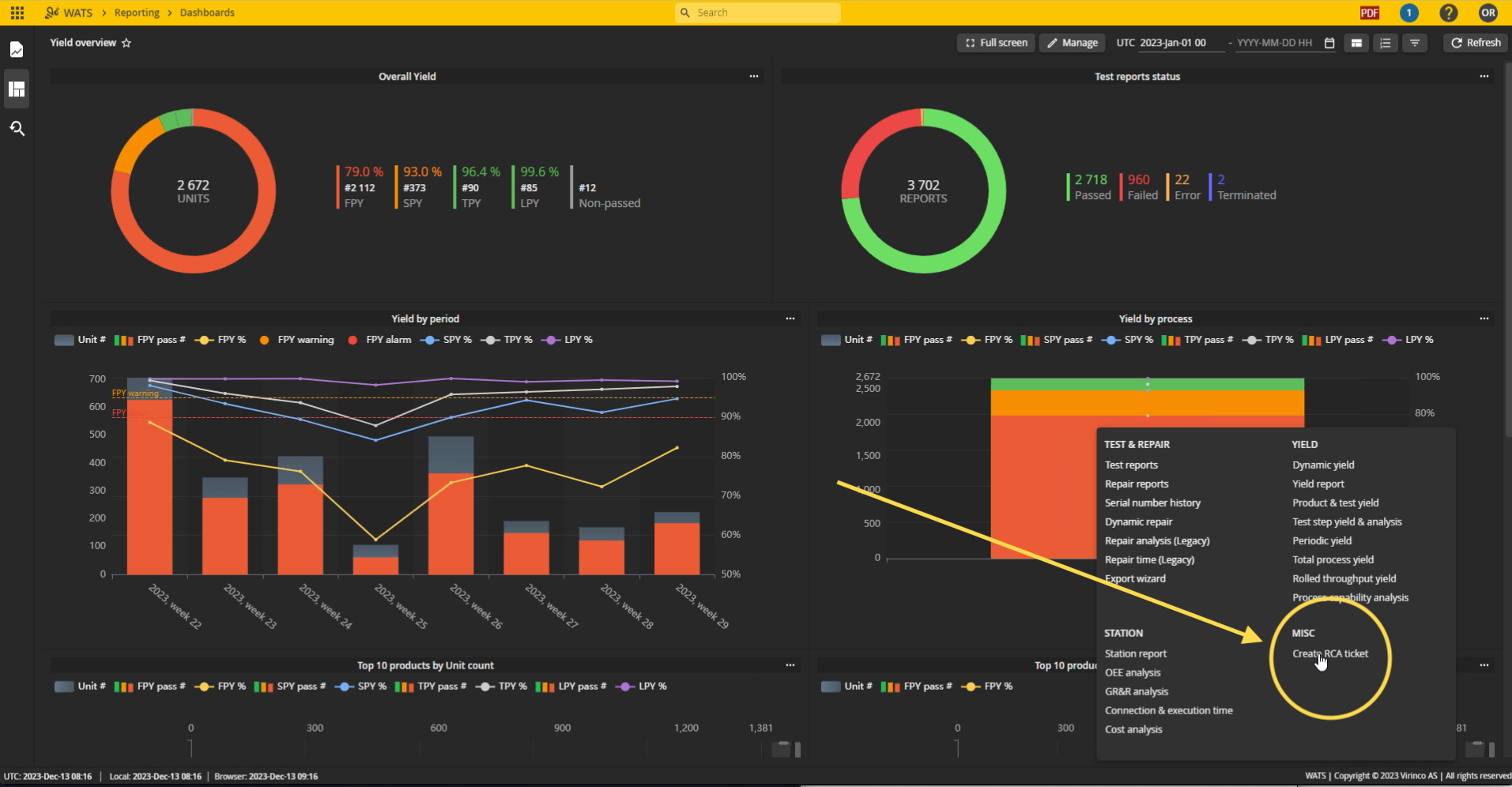Image resolution: width=1512 pixels, height=787 pixels.
Task: Click the Manage button
Action: tap(1073, 43)
